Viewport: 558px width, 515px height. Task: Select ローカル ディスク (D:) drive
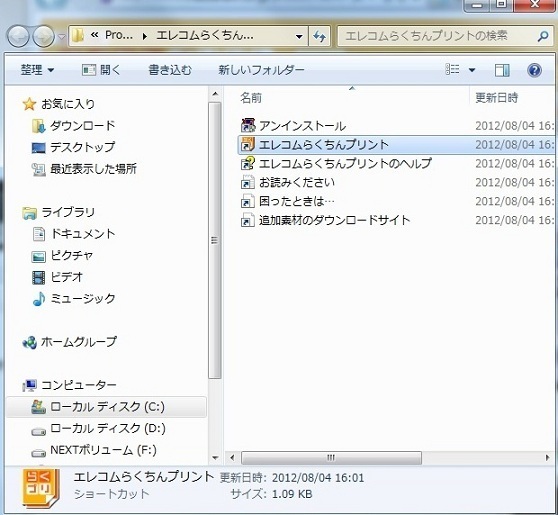coord(108,428)
